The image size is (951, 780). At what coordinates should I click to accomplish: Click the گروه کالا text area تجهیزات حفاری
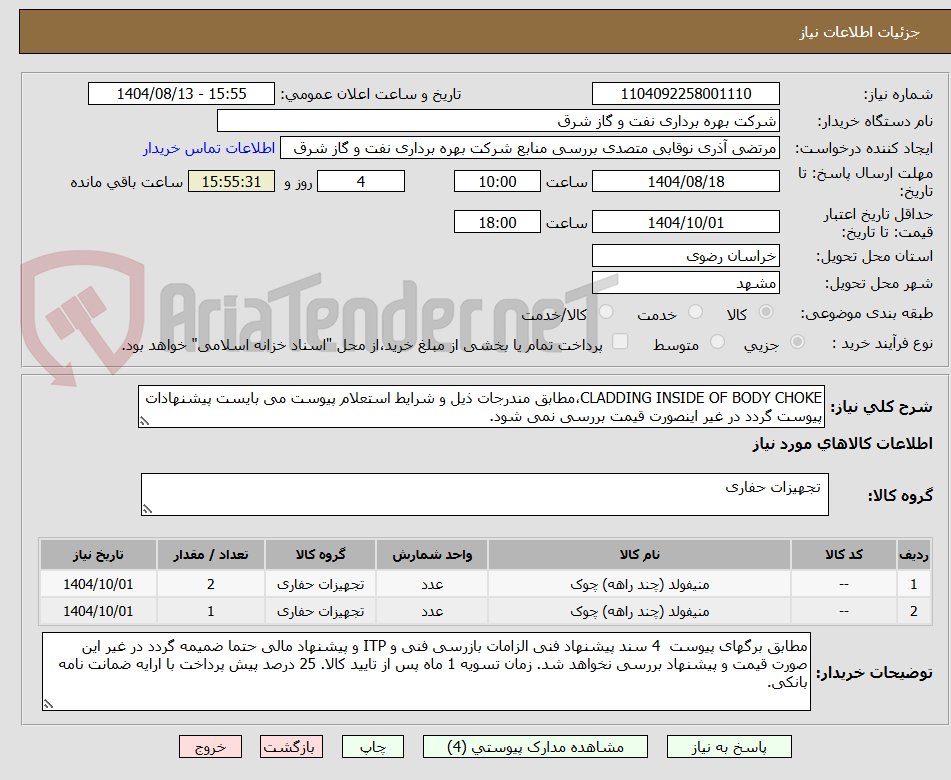(x=485, y=494)
